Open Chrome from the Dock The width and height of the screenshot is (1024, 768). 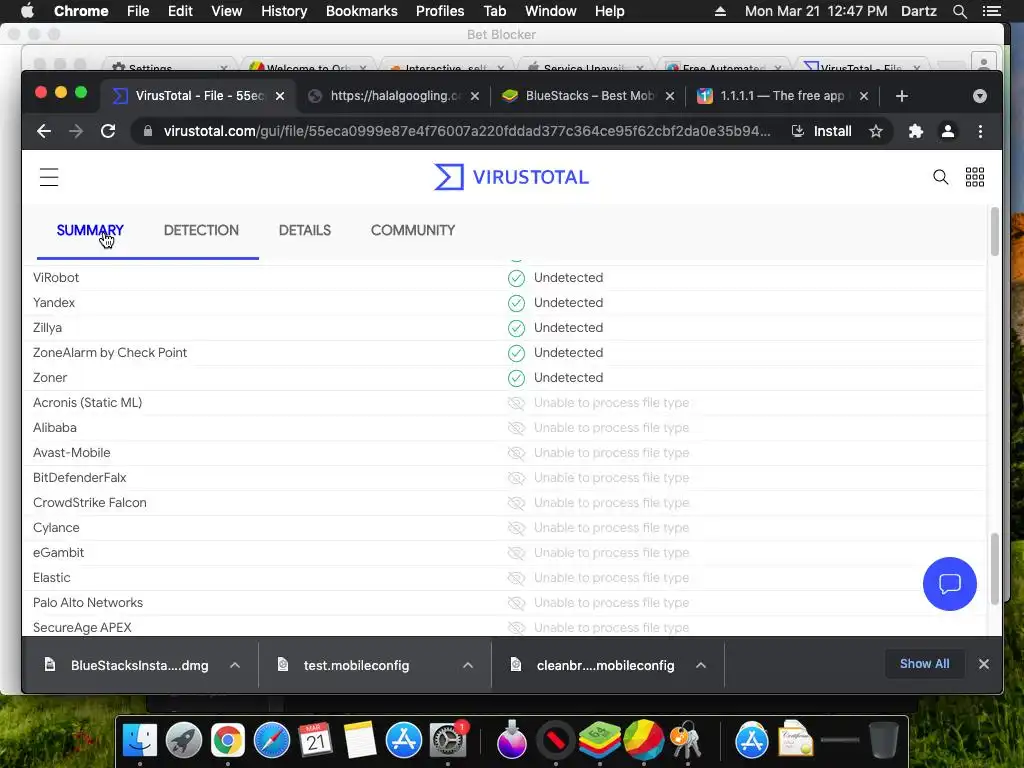[x=227, y=741]
